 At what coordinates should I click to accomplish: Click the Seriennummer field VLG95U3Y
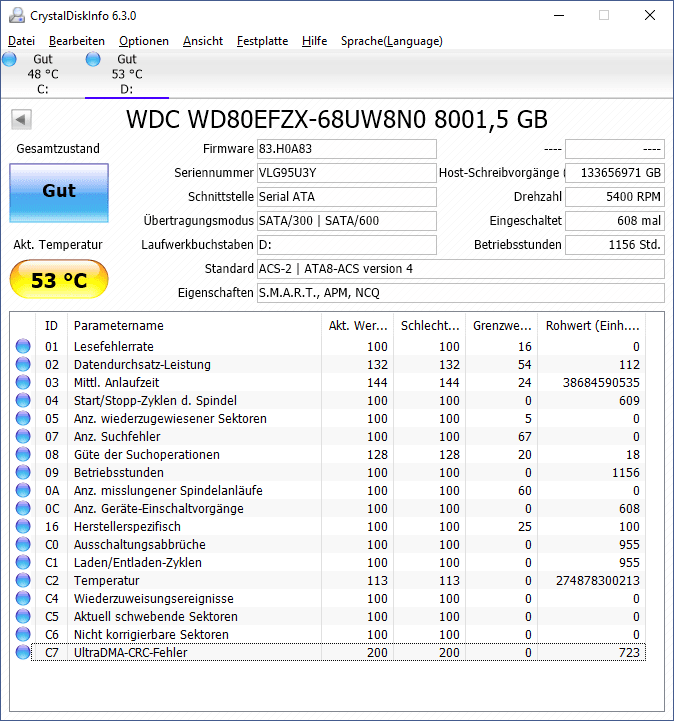point(347,172)
